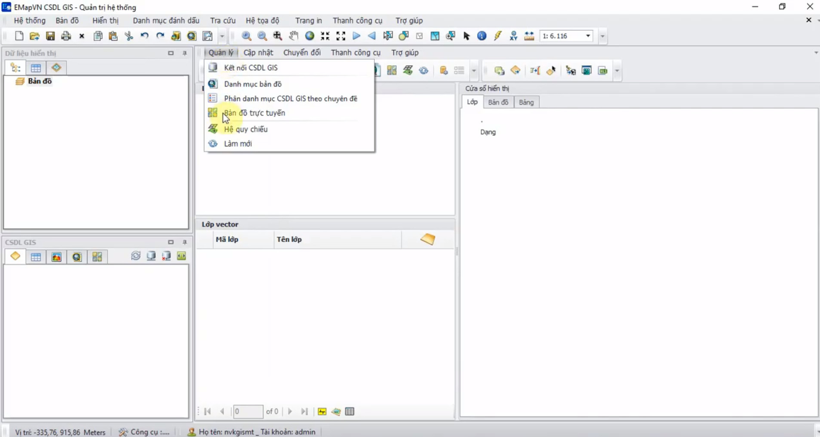Viewport: 820px width, 437px height.
Task: Open the inner toolbar overflow arrow near the eye icon
Action: point(474,71)
